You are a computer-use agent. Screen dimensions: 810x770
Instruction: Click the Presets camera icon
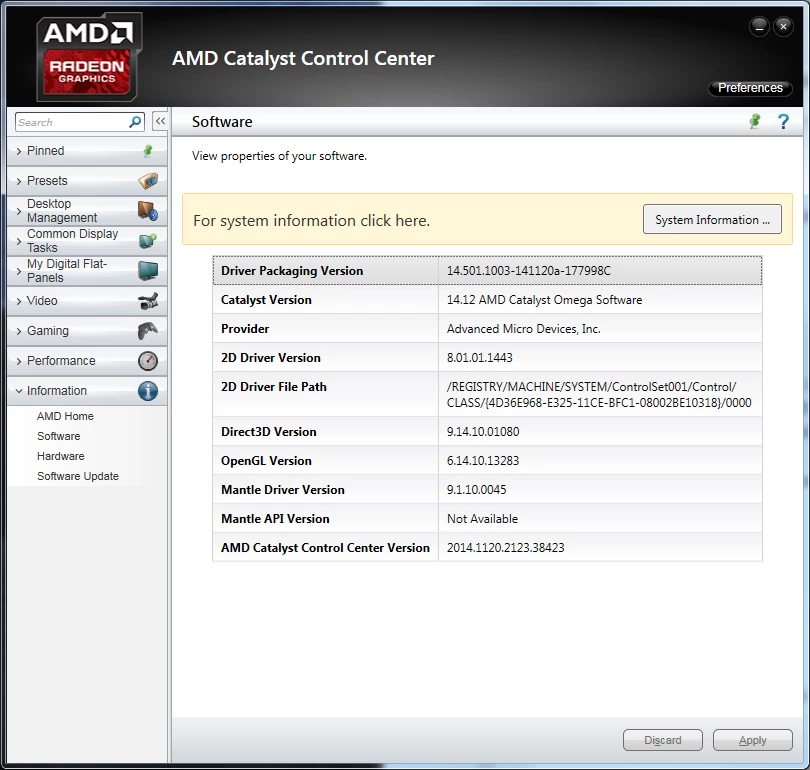[148, 181]
